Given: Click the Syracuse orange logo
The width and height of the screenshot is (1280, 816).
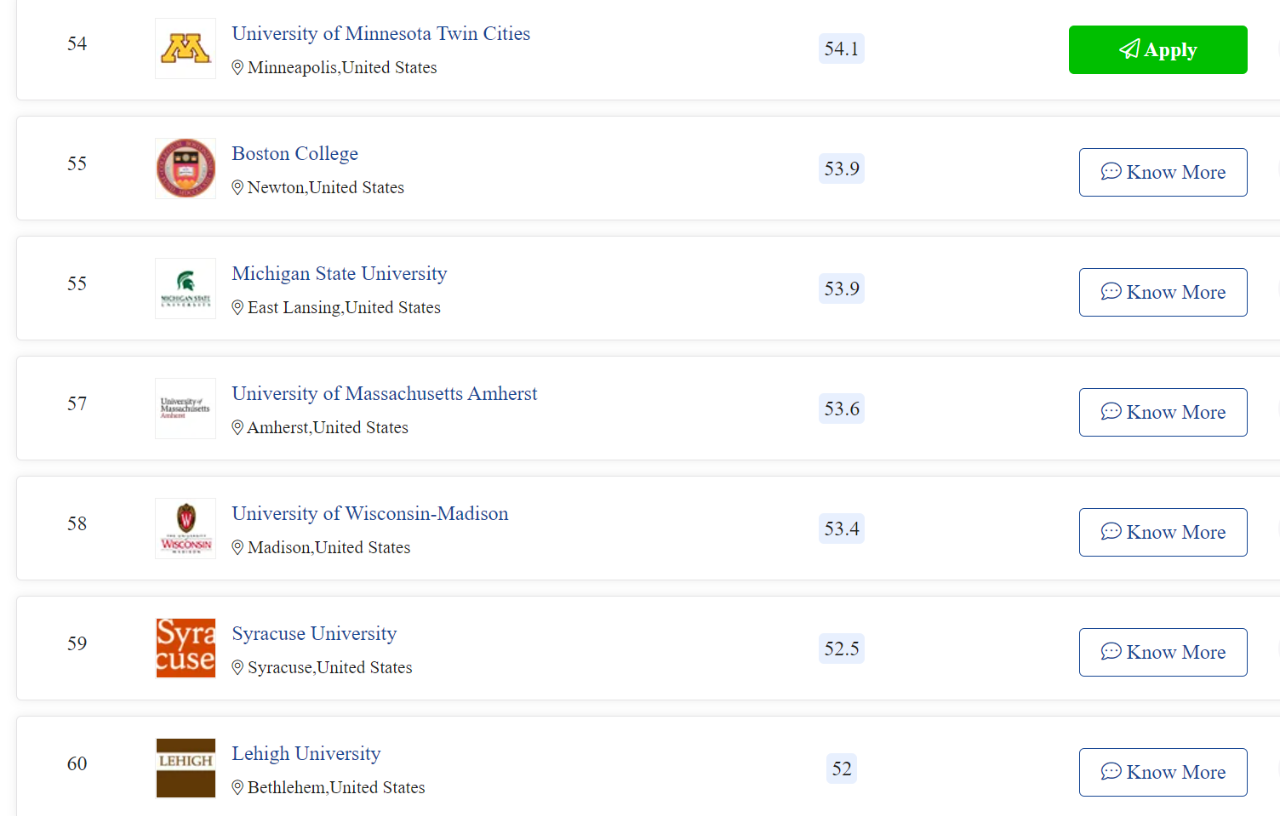Looking at the screenshot, I should (x=185, y=648).
